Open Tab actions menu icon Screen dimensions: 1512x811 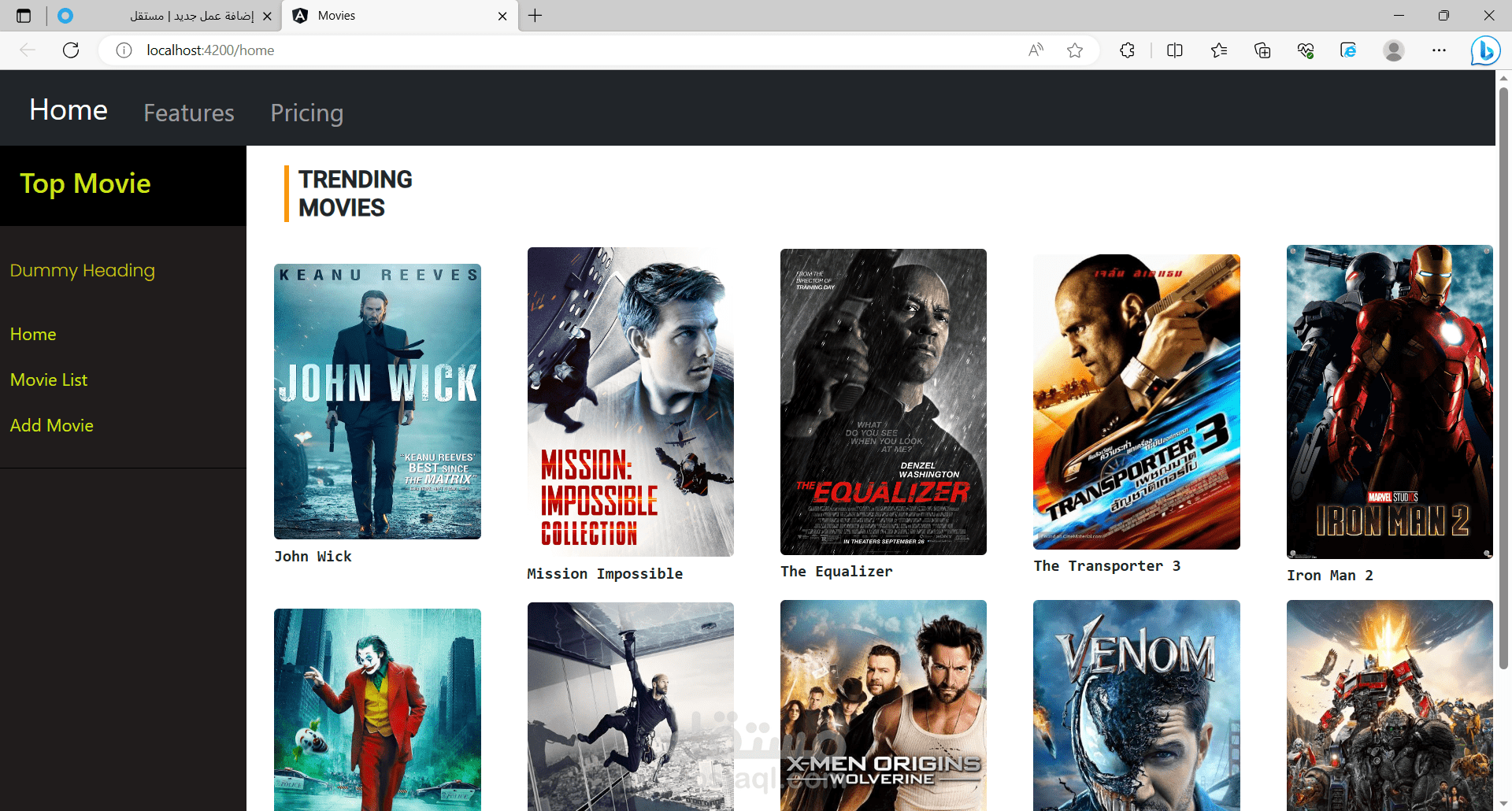click(x=24, y=16)
